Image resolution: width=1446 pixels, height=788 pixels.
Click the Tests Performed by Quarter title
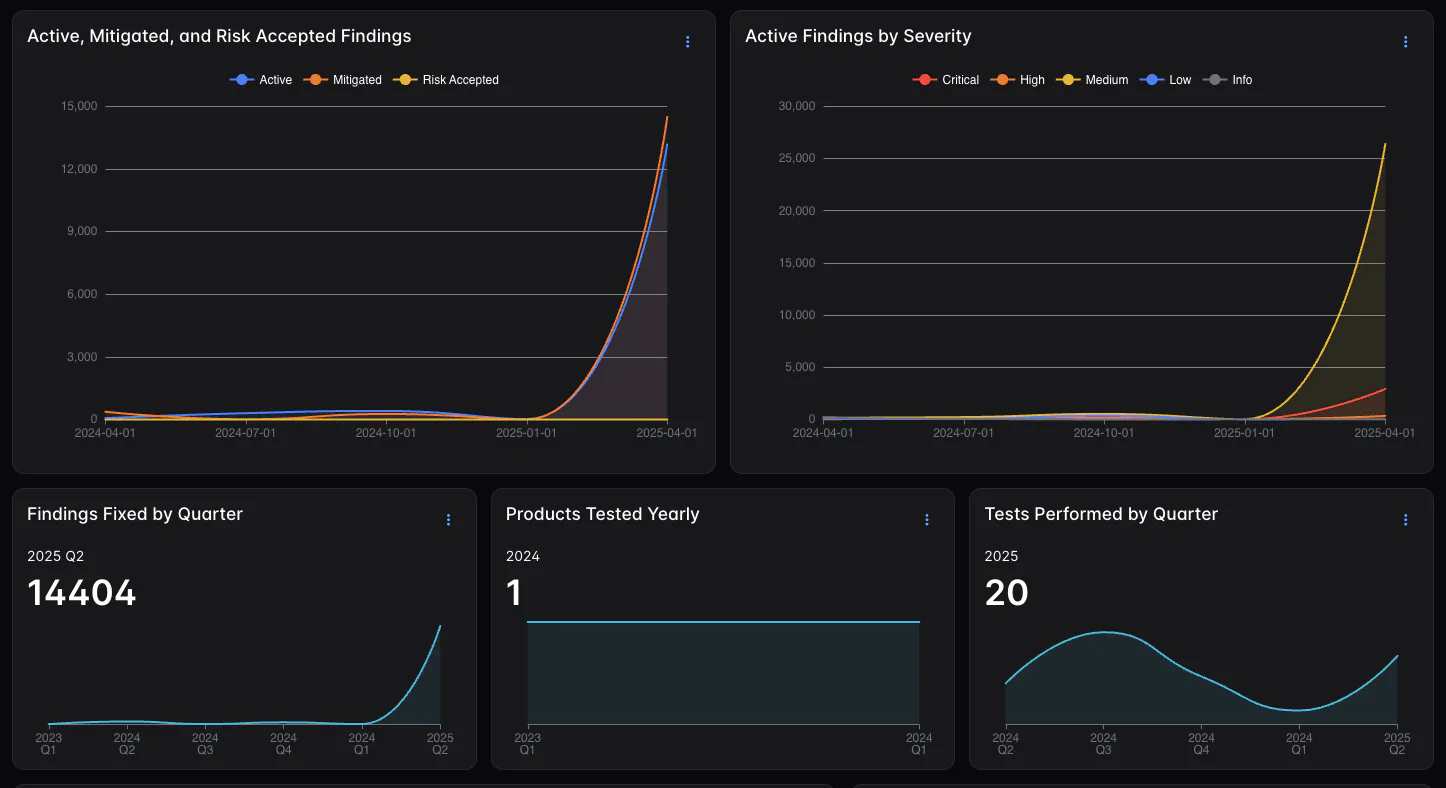pyautogui.click(x=1101, y=514)
